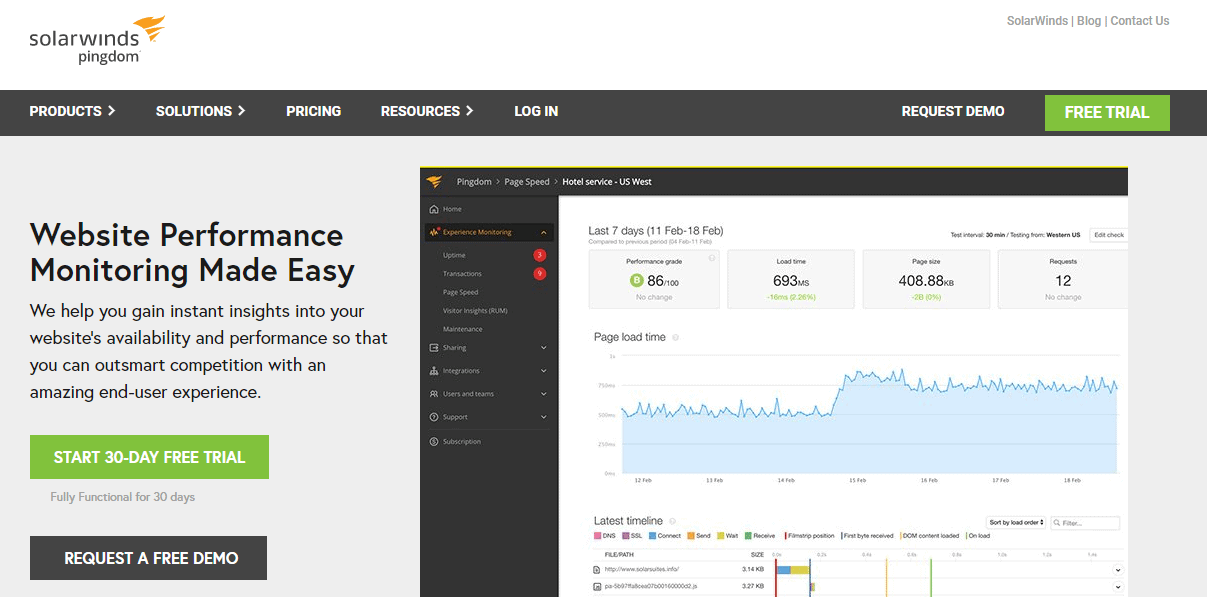
Task: Click the Page size 408.88KB card
Action: 926,279
